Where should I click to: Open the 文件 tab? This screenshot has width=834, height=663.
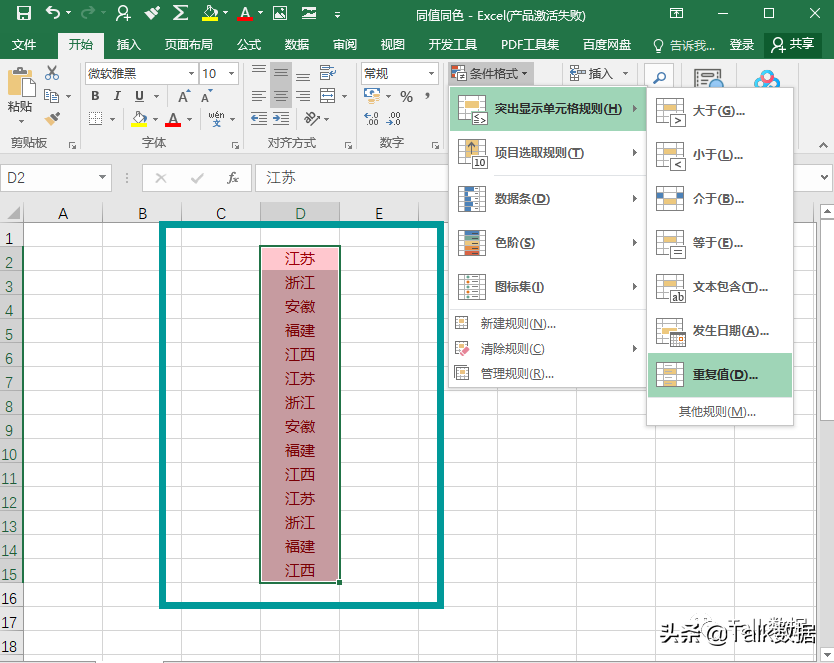coord(24,45)
